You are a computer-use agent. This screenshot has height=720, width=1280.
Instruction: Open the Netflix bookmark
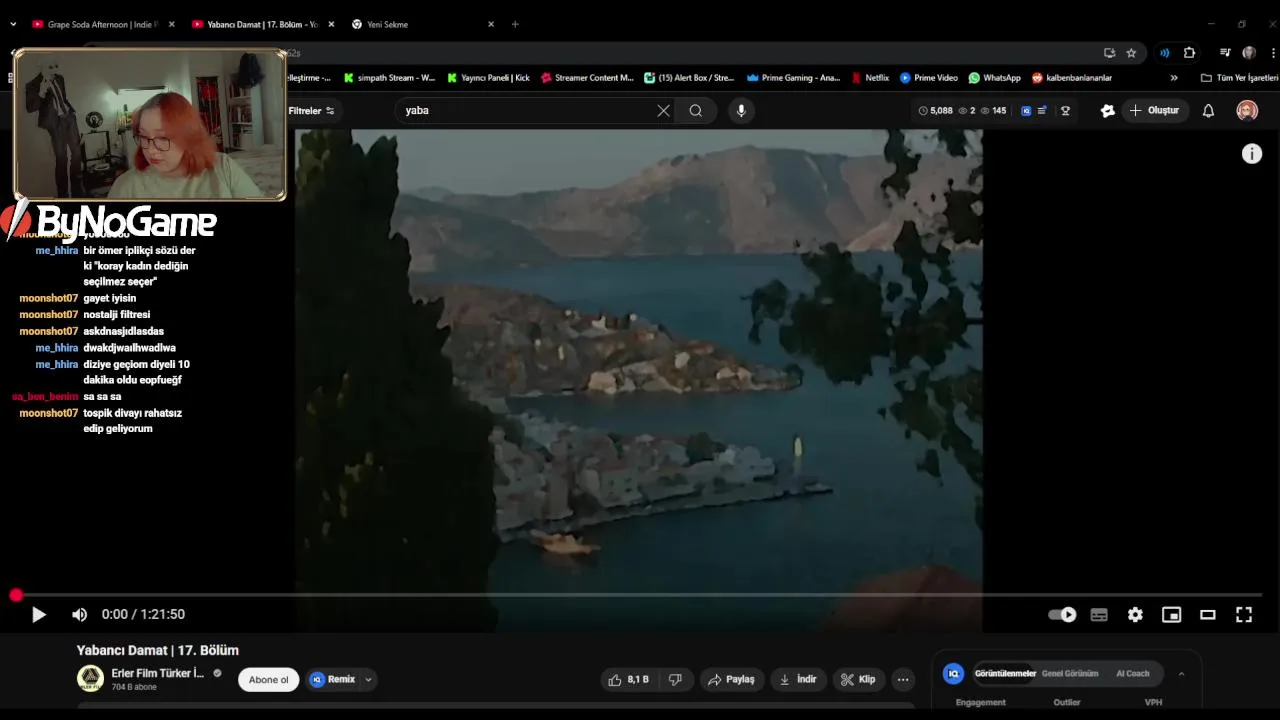click(x=870, y=78)
